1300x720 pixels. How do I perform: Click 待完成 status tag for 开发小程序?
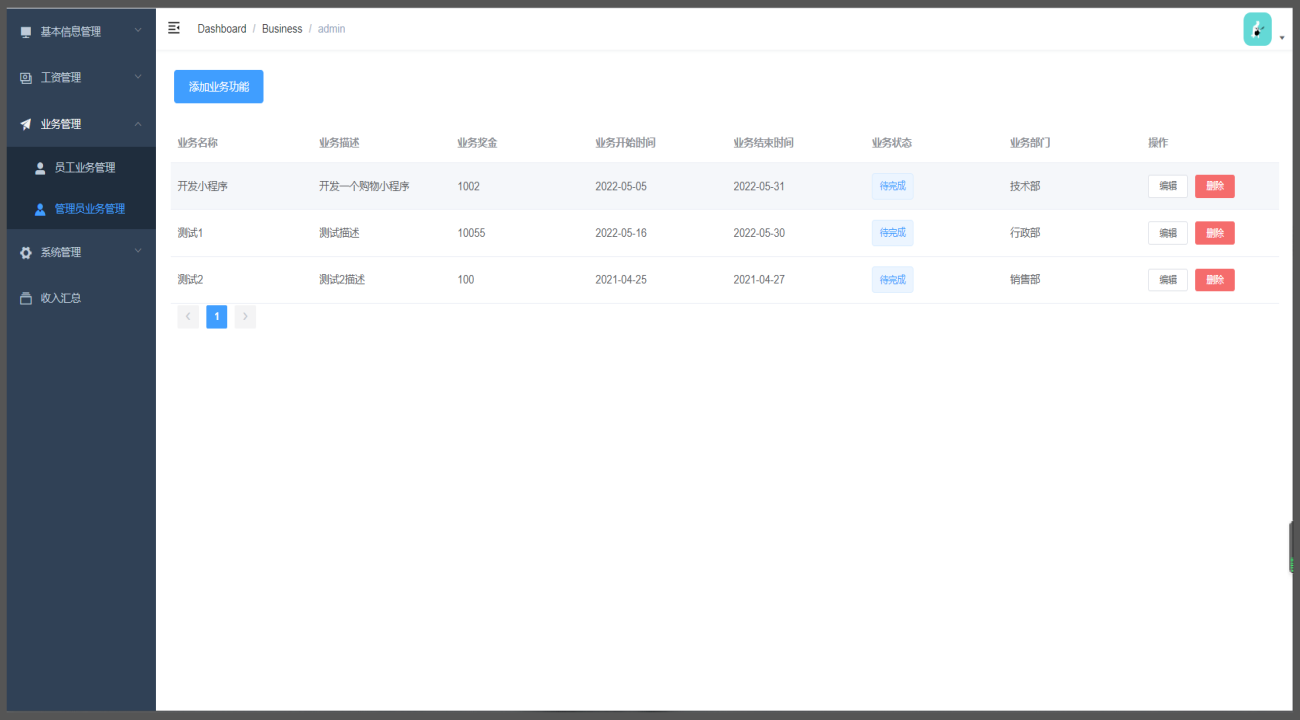tap(892, 186)
